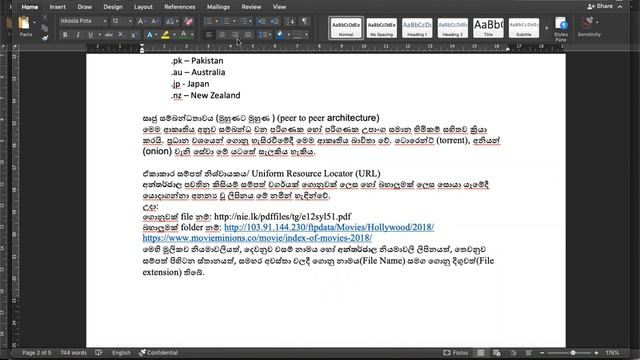The height and width of the screenshot is (360, 640).
Task: Clear all formatting eraser icon
Action: coord(188,21)
